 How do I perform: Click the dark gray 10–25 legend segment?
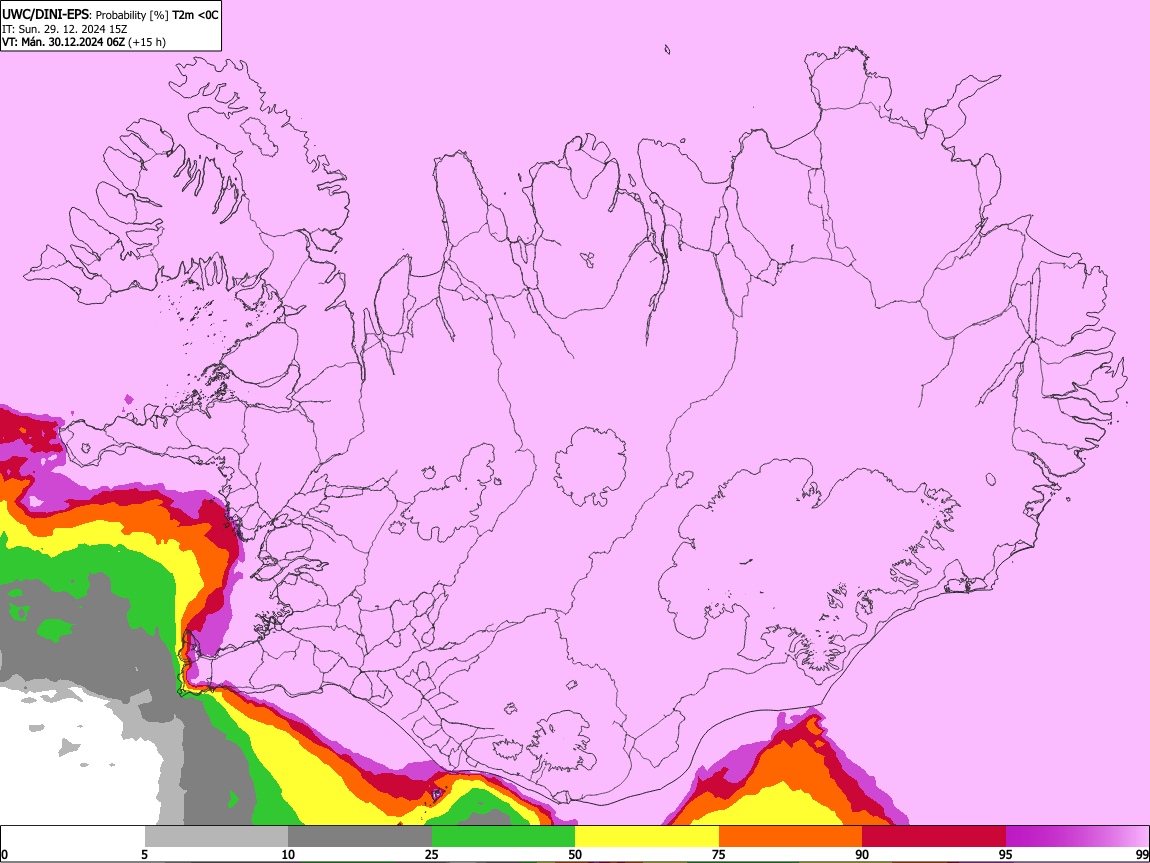click(360, 837)
